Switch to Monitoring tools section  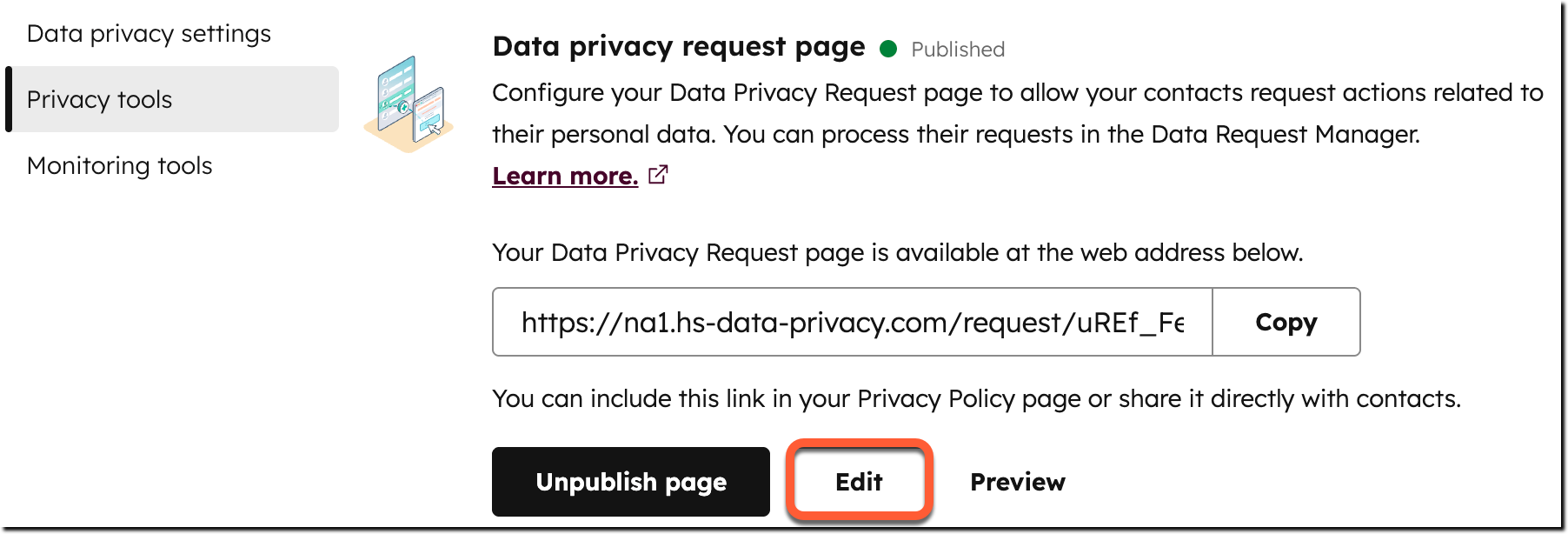pos(119,165)
